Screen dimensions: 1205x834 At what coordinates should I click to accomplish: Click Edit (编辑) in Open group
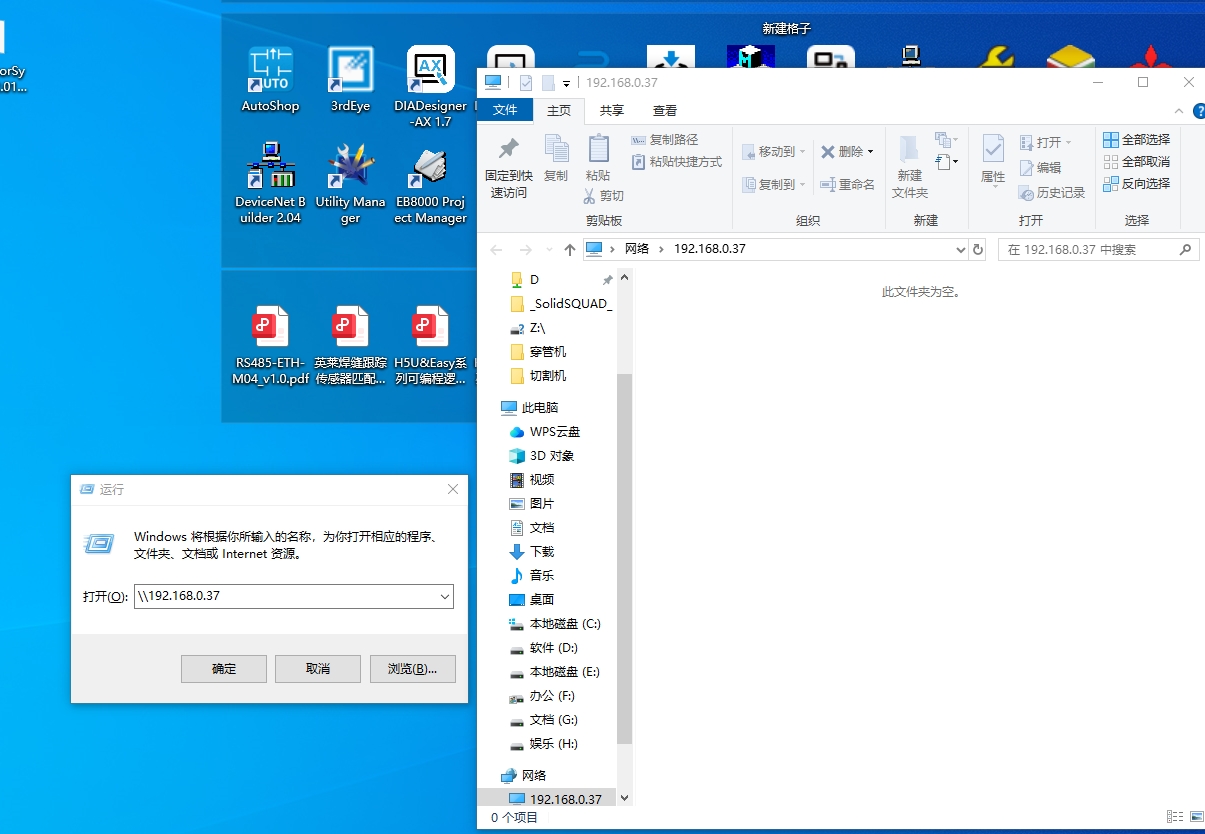tap(1040, 168)
